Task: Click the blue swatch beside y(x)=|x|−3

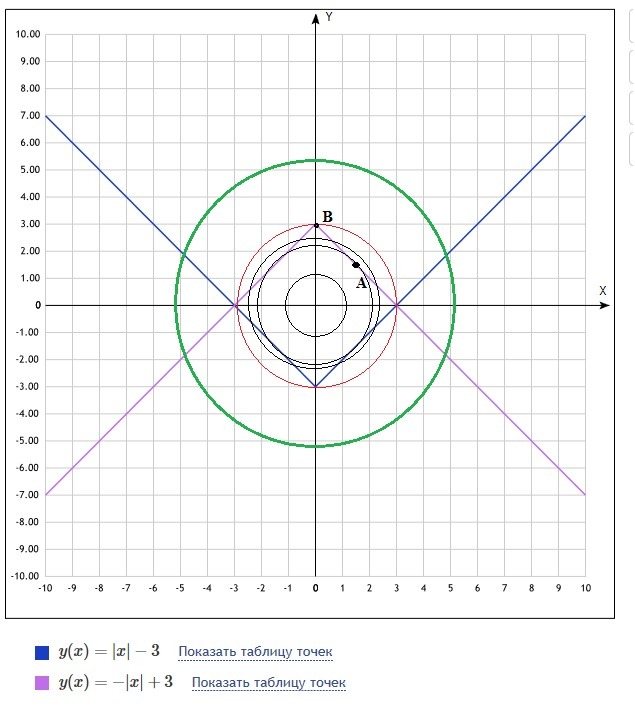Action: [x=42, y=652]
